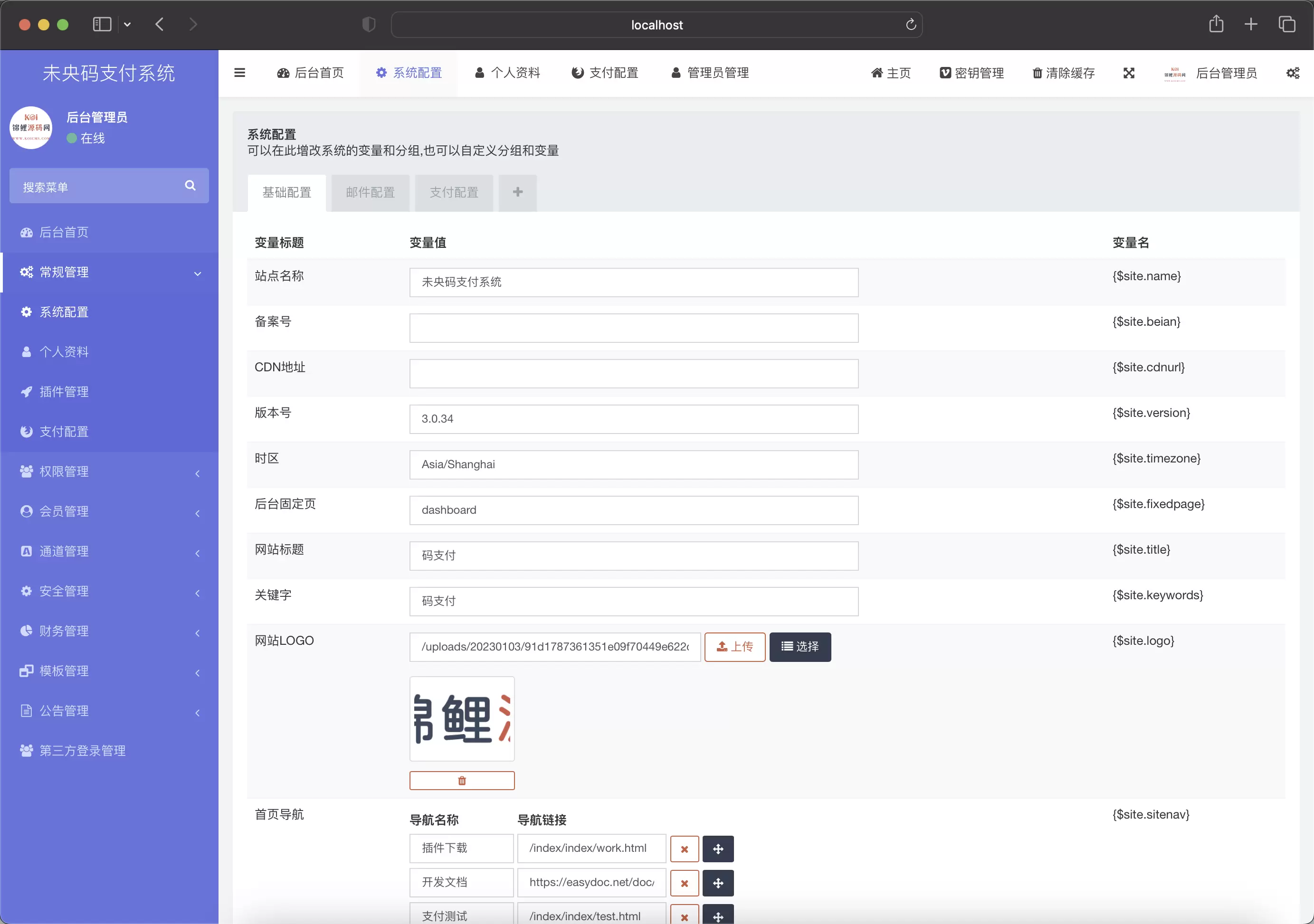The image size is (1314, 924).
Task: Toggle the Safari sidebar icon
Action: pos(102,24)
